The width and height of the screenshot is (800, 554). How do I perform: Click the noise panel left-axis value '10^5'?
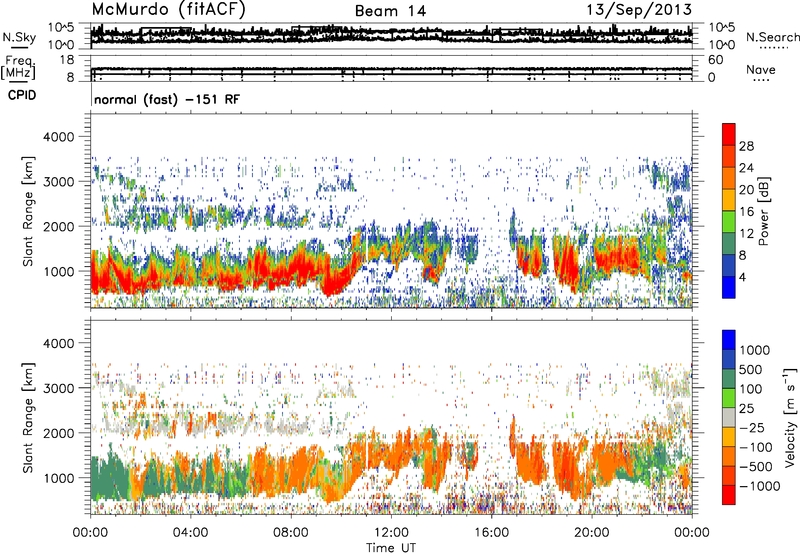tap(61, 27)
